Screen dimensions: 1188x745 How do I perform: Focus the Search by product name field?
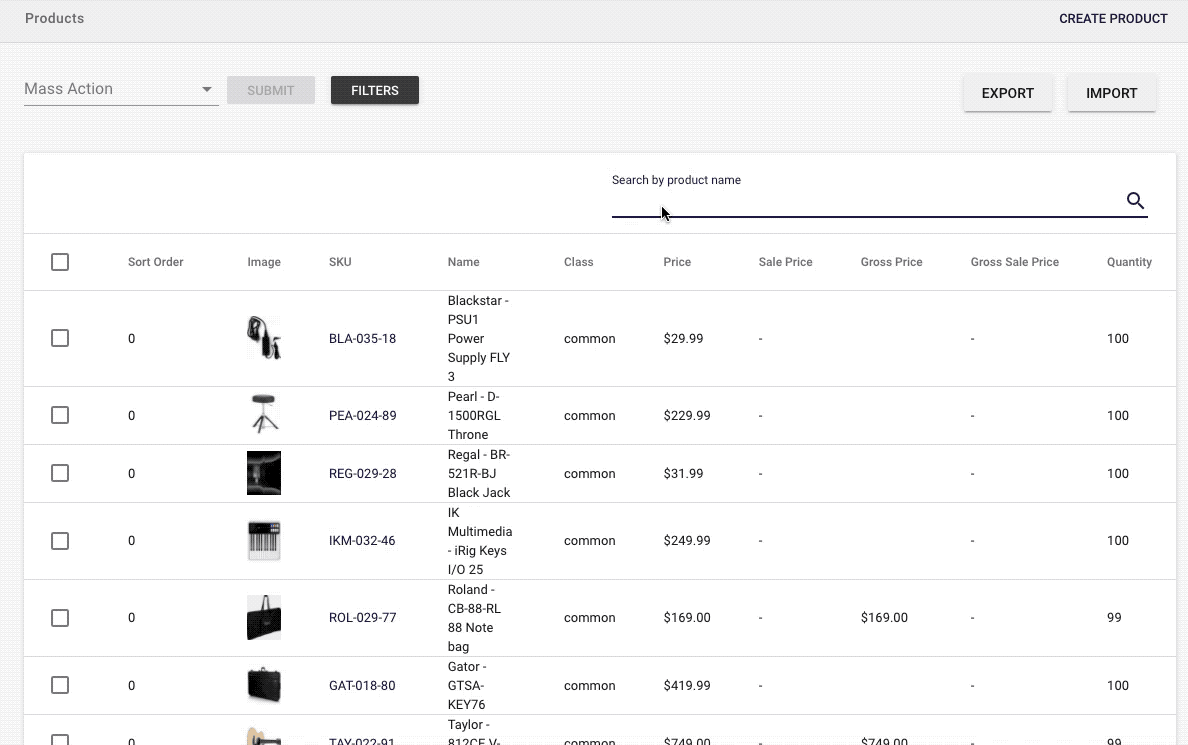[868, 202]
